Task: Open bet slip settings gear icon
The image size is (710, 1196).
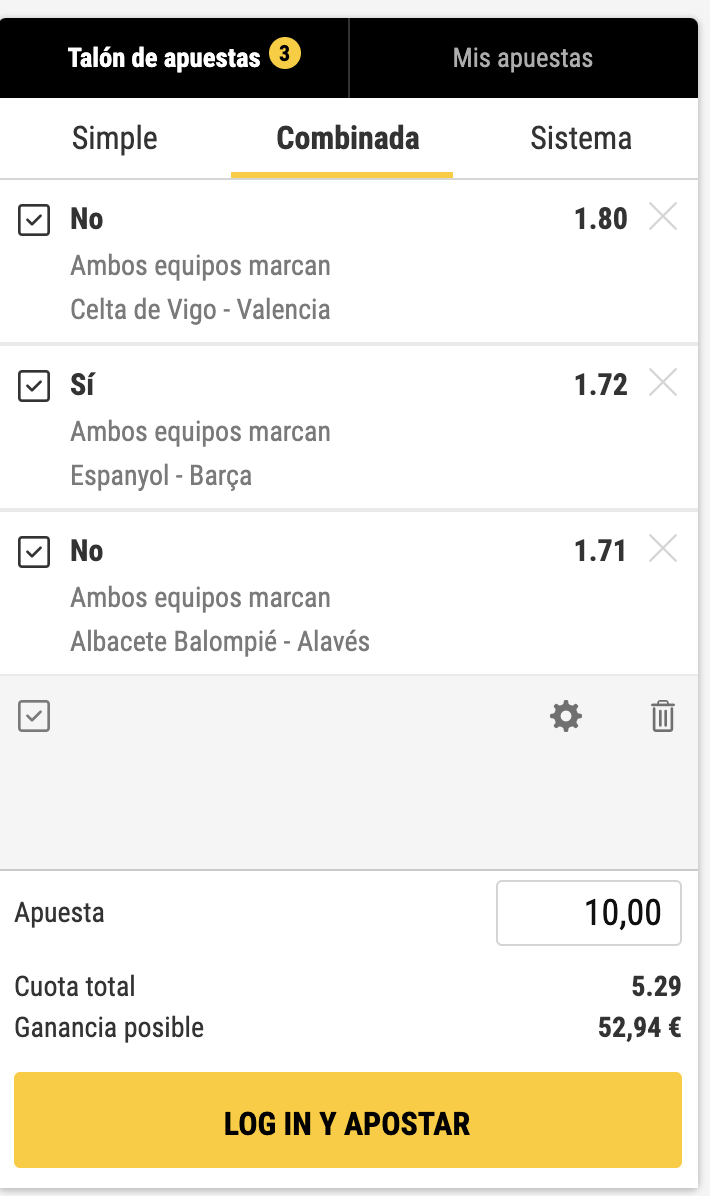Action: [566, 716]
